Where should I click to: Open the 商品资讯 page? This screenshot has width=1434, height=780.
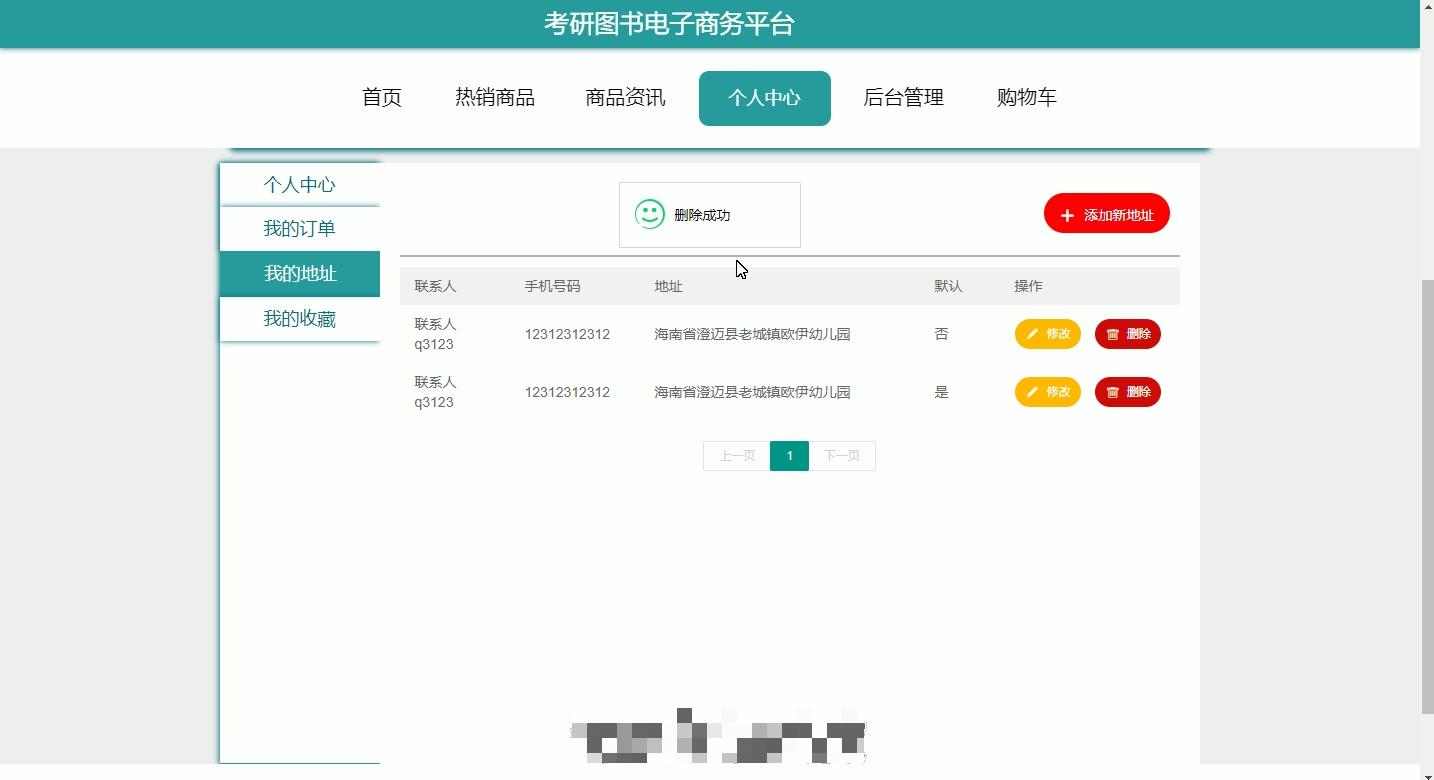click(625, 97)
